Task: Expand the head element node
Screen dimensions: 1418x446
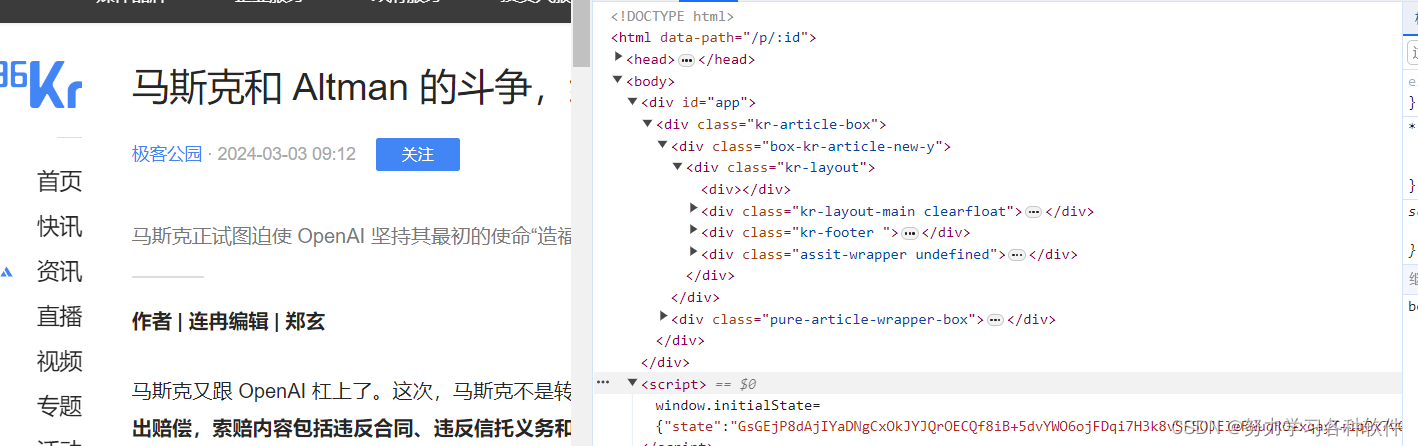Action: tap(619, 59)
